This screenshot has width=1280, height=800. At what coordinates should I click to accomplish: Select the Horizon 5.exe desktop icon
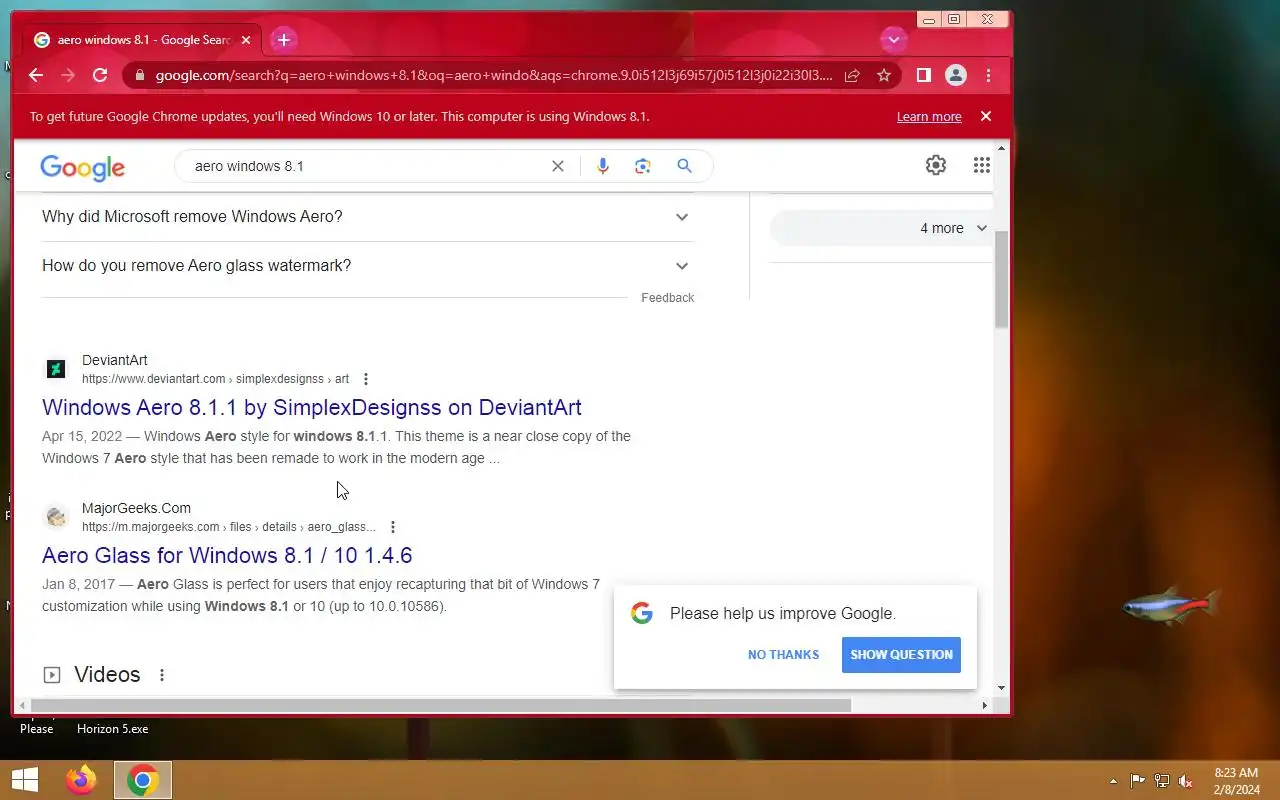(x=113, y=729)
